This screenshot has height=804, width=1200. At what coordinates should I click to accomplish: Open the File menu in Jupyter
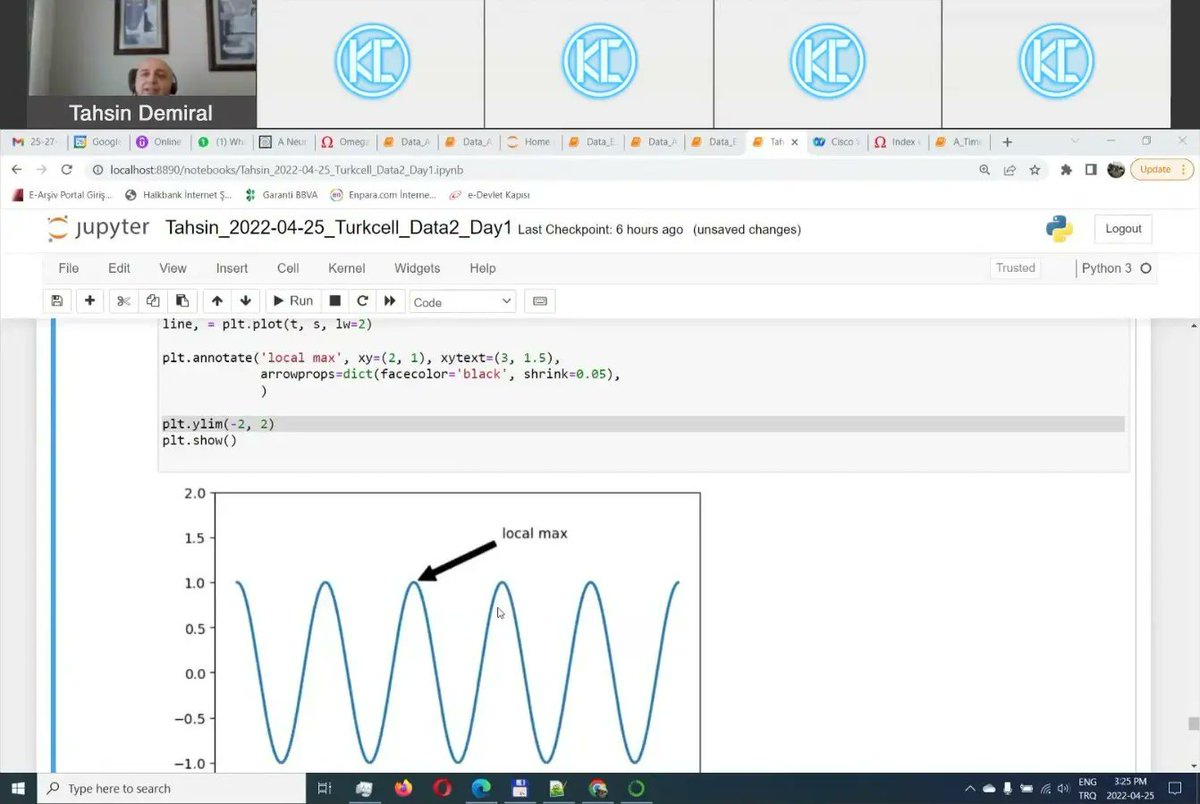click(68, 268)
